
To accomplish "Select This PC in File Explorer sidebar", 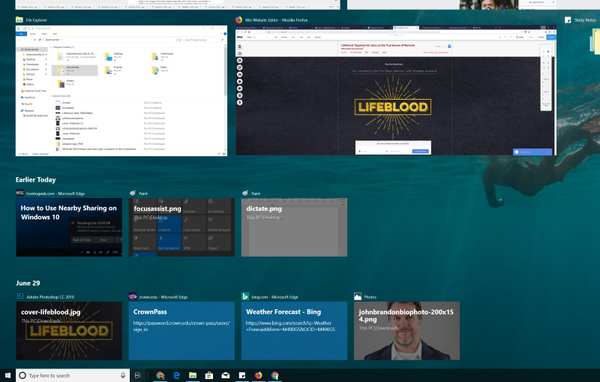I will [28, 104].
